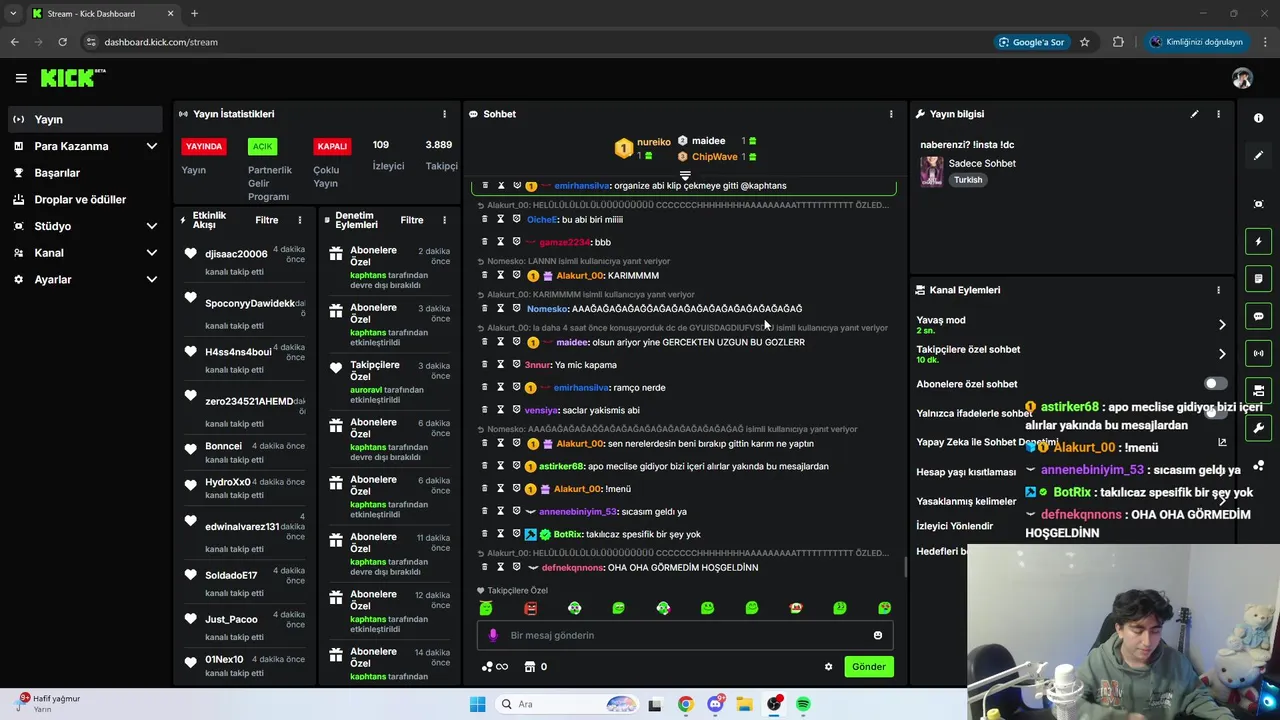Open Denetim Eylemleri three-dot menu
The width and height of the screenshot is (1280, 720).
[x=445, y=220]
